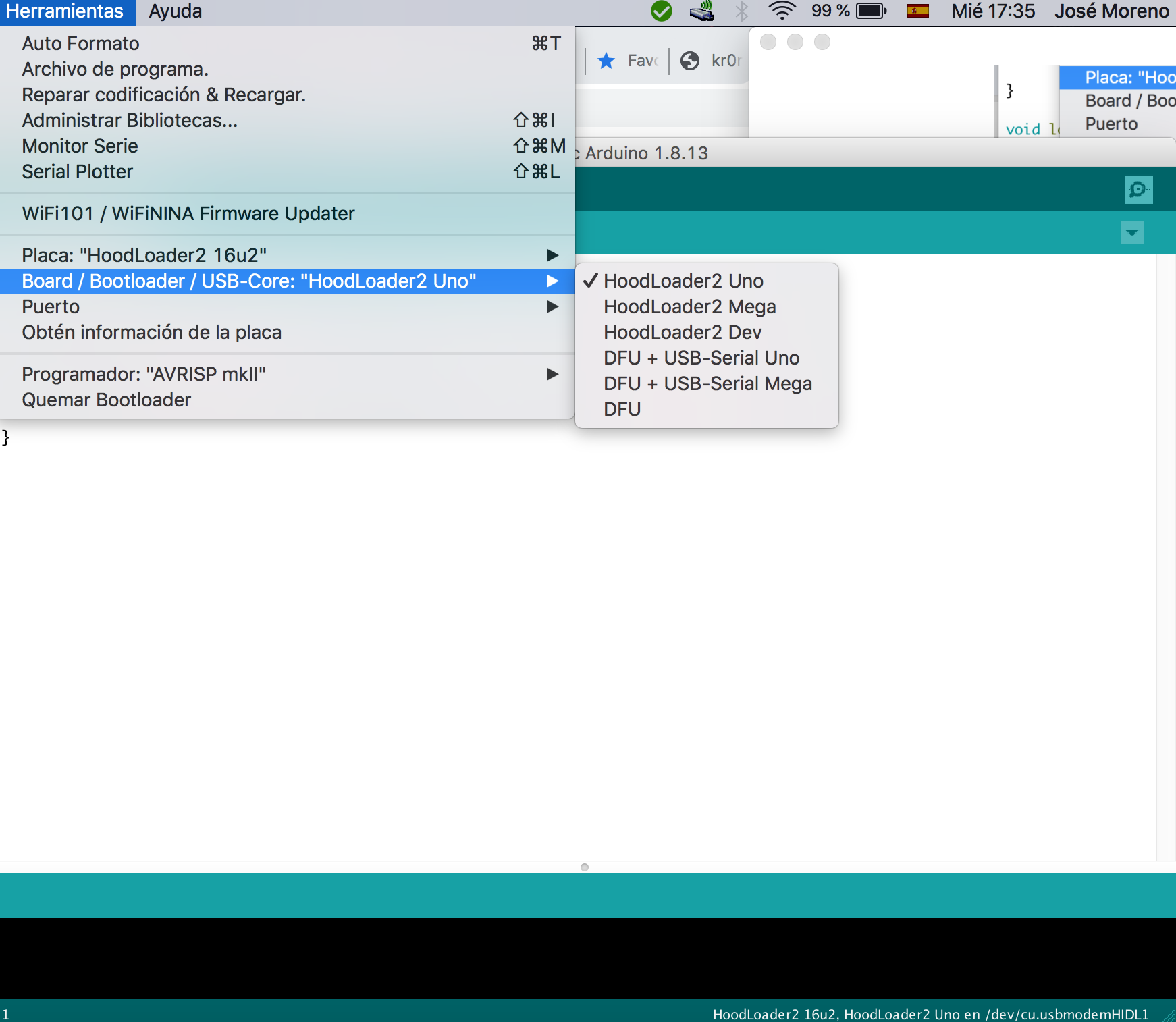Select HoodLoader2 Dev option
Viewport: 1176px width, 1022px height.
707,332
